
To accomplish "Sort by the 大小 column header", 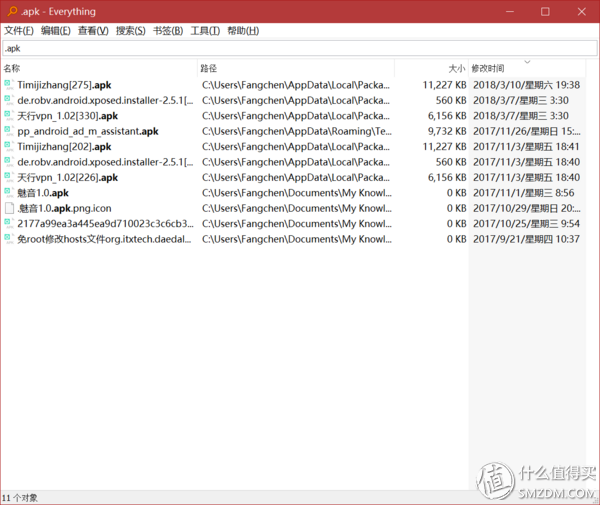I will (x=431, y=68).
